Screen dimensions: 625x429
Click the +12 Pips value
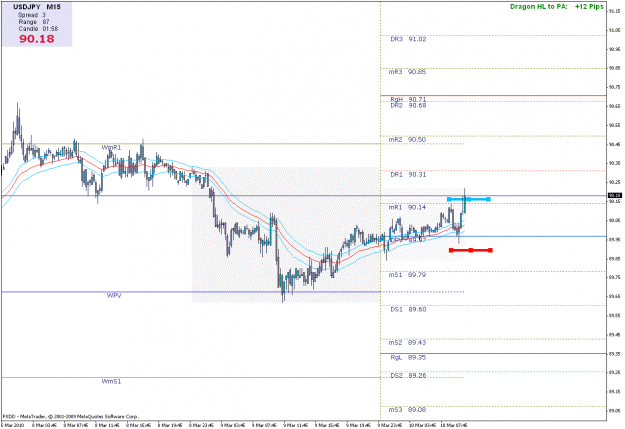589,6
